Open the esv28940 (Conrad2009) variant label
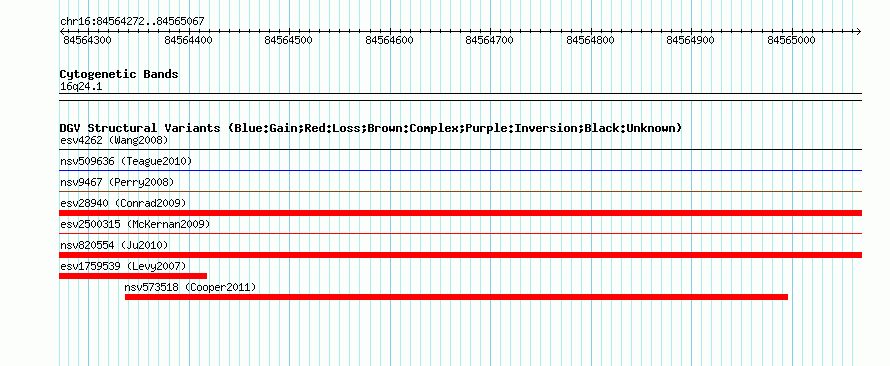 (123, 203)
